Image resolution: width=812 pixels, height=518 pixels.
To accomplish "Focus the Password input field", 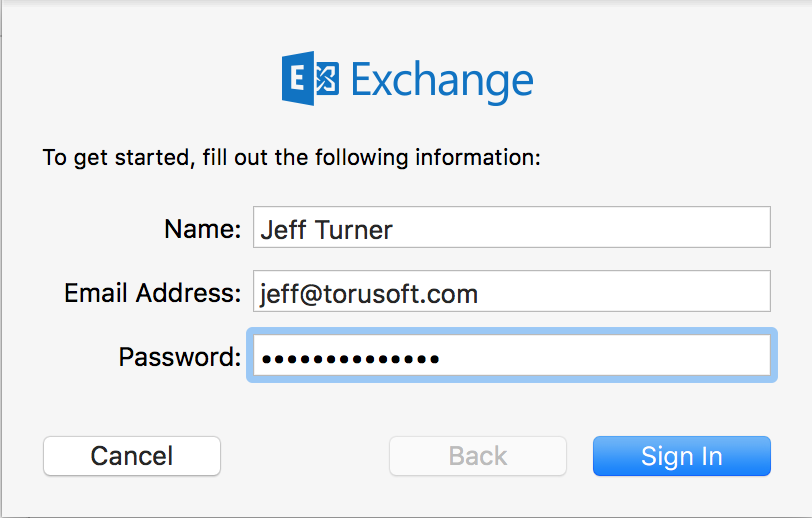I will (x=512, y=355).
